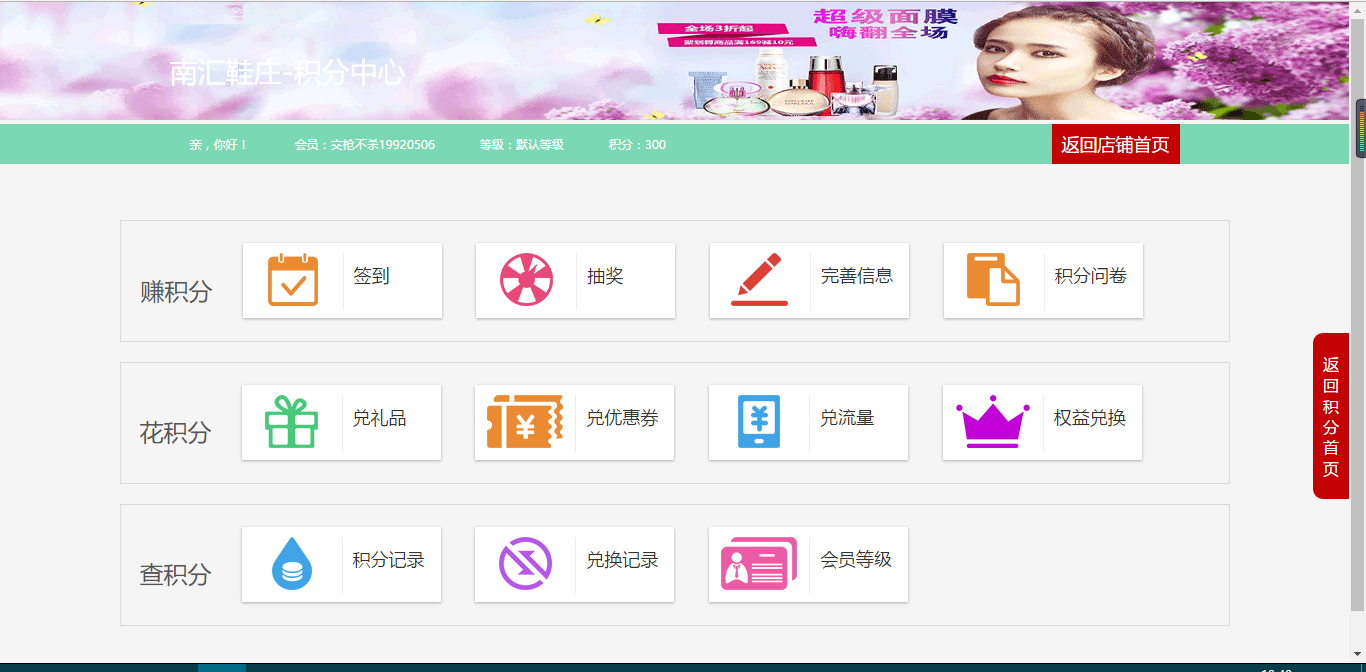
Task: Open the 完善信息 card to update profile
Action: 808,280
